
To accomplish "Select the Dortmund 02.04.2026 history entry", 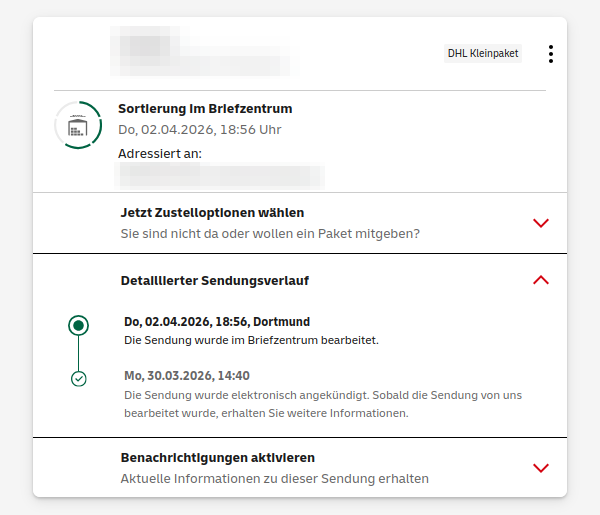I will (217, 322).
